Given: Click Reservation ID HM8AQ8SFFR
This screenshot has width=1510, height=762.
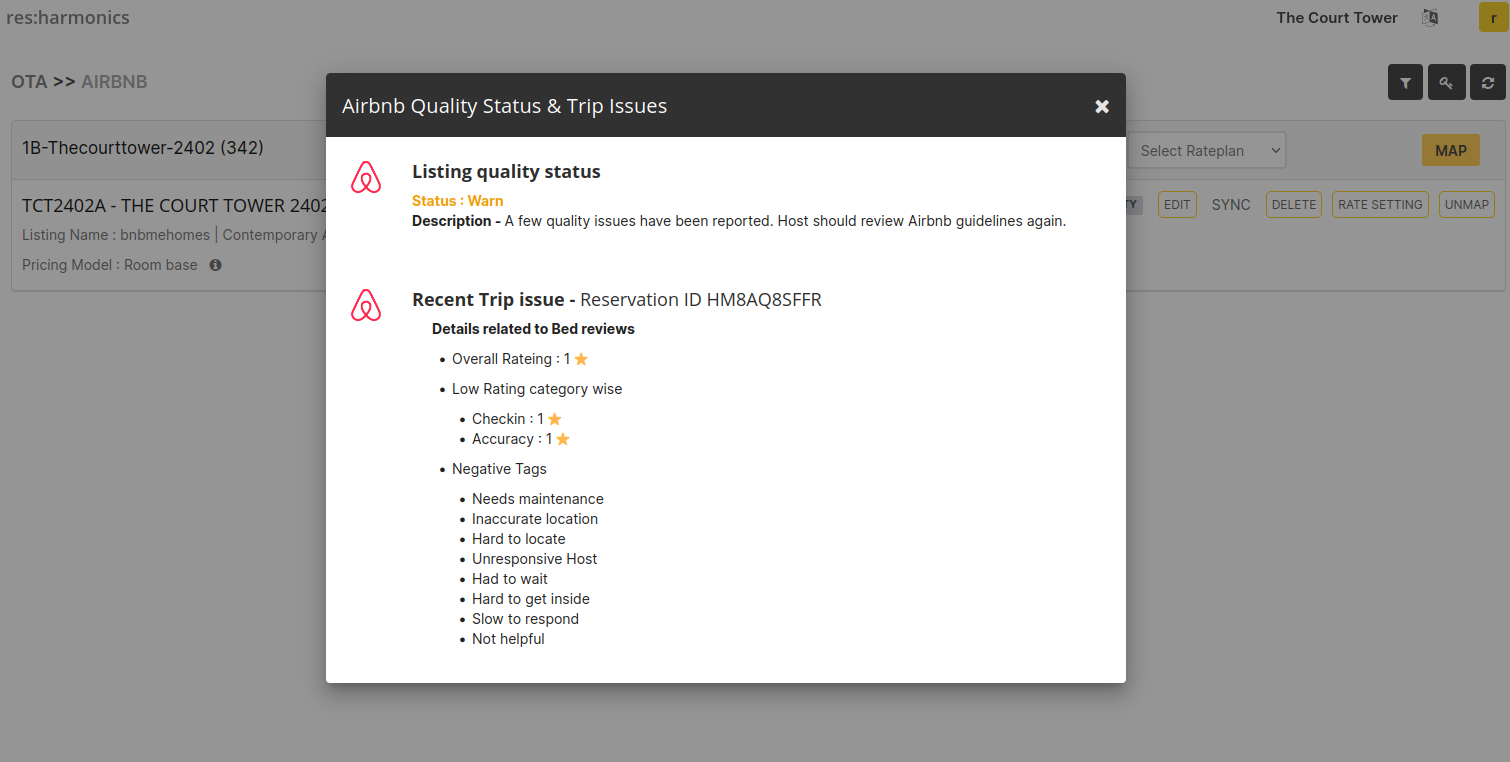Looking at the screenshot, I should pyautogui.click(x=701, y=300).
